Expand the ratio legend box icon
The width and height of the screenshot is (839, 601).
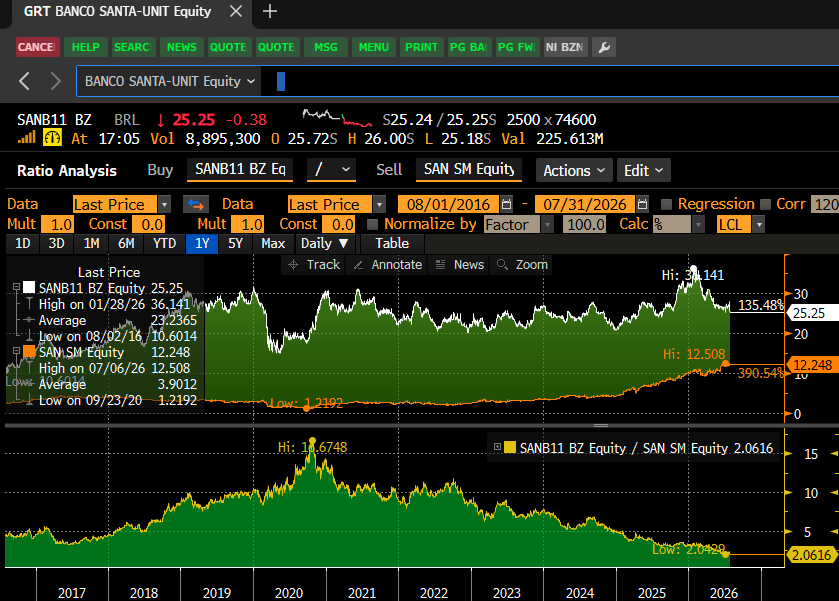point(497,447)
